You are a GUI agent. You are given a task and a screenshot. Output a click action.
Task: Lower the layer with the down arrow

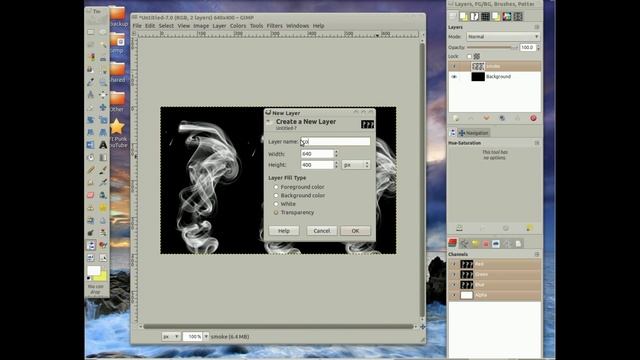click(486, 118)
